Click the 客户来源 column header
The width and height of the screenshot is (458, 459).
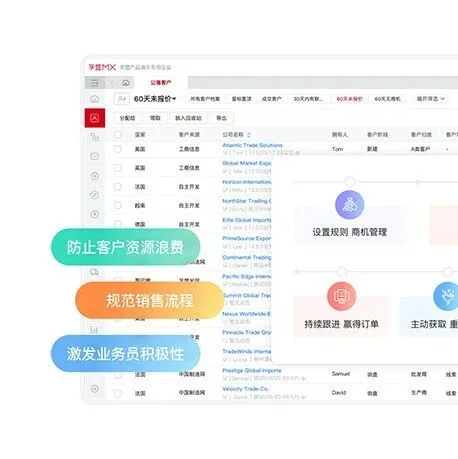[x=189, y=135]
